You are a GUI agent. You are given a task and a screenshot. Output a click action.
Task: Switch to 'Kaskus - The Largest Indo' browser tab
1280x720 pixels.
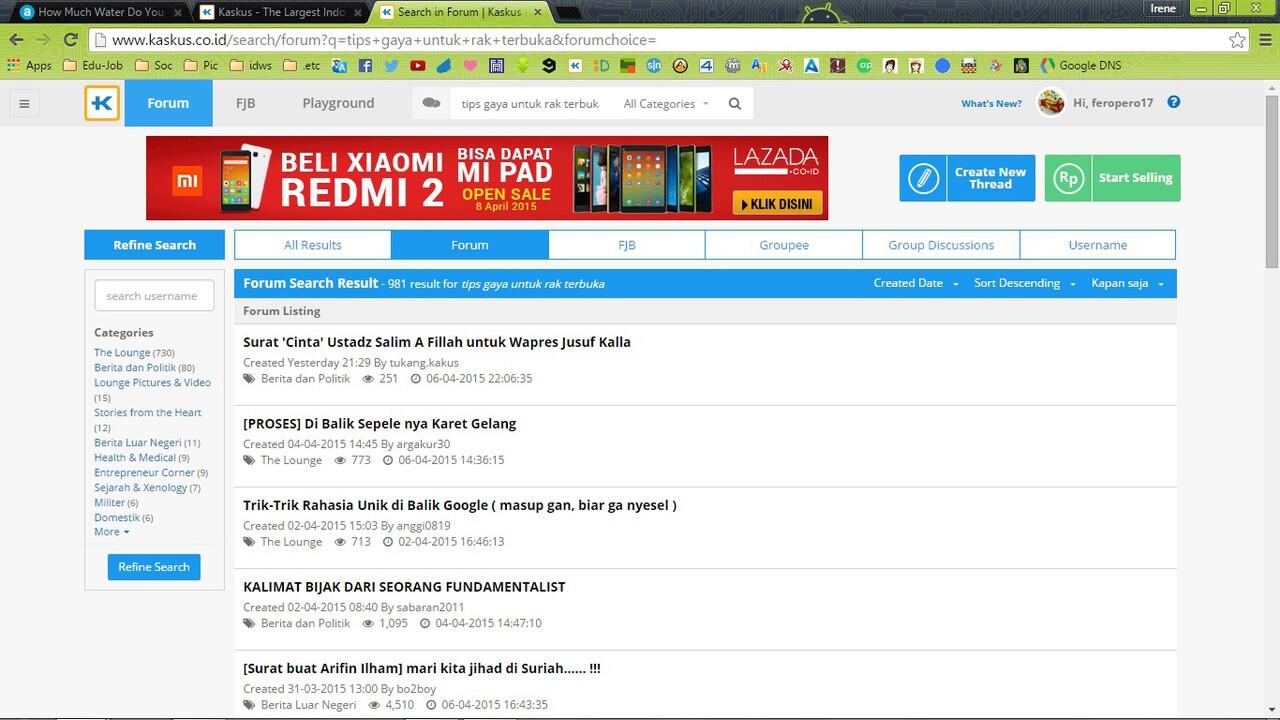280,12
